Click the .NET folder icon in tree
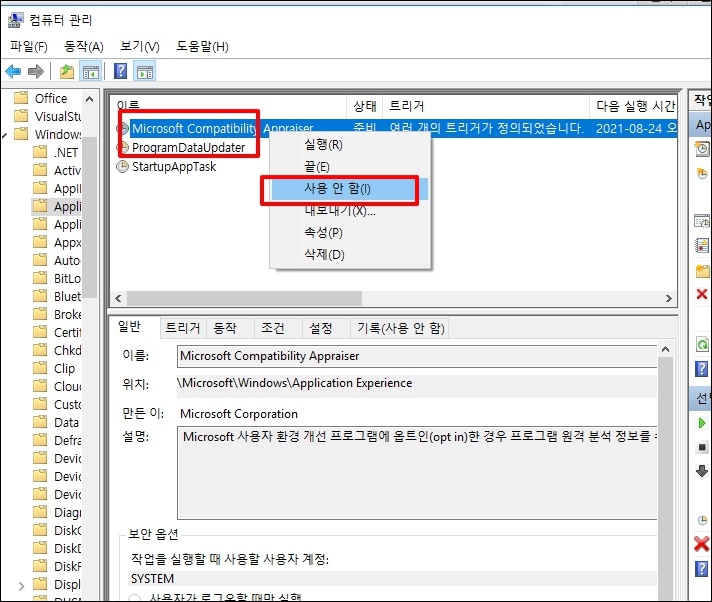The image size is (712, 602). (x=40, y=152)
